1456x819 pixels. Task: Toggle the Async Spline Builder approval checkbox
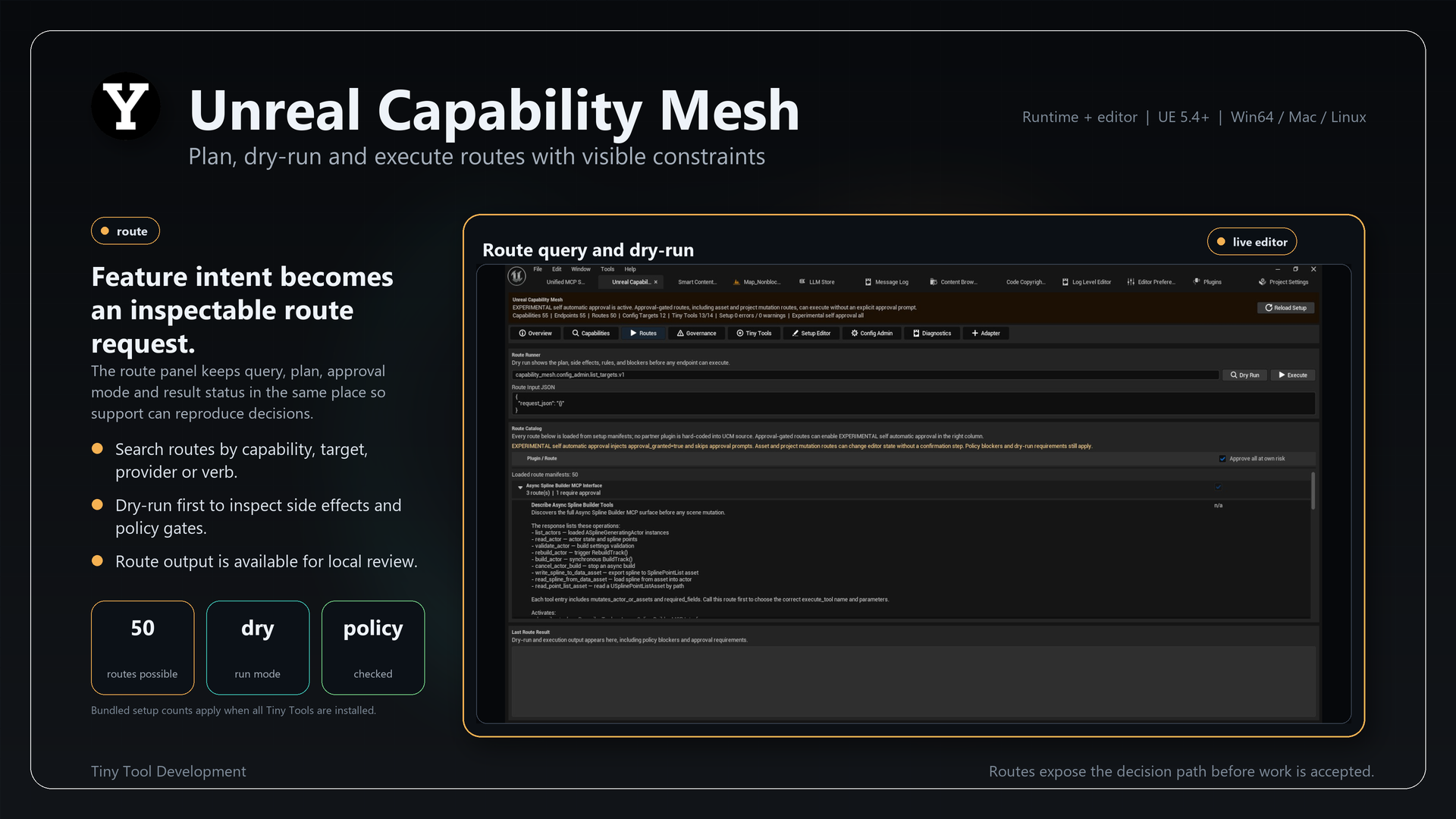point(1219,488)
